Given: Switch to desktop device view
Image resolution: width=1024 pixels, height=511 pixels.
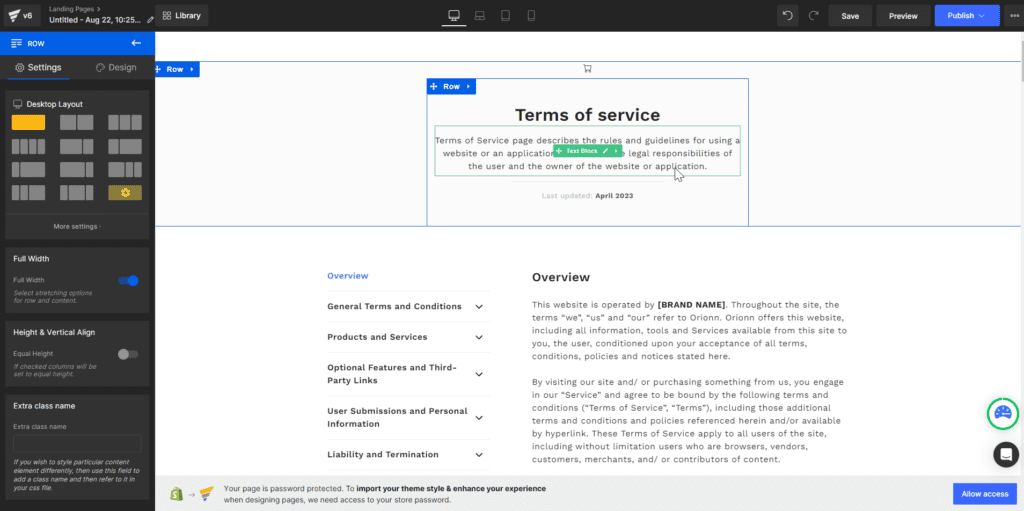Looking at the screenshot, I should click(454, 16).
